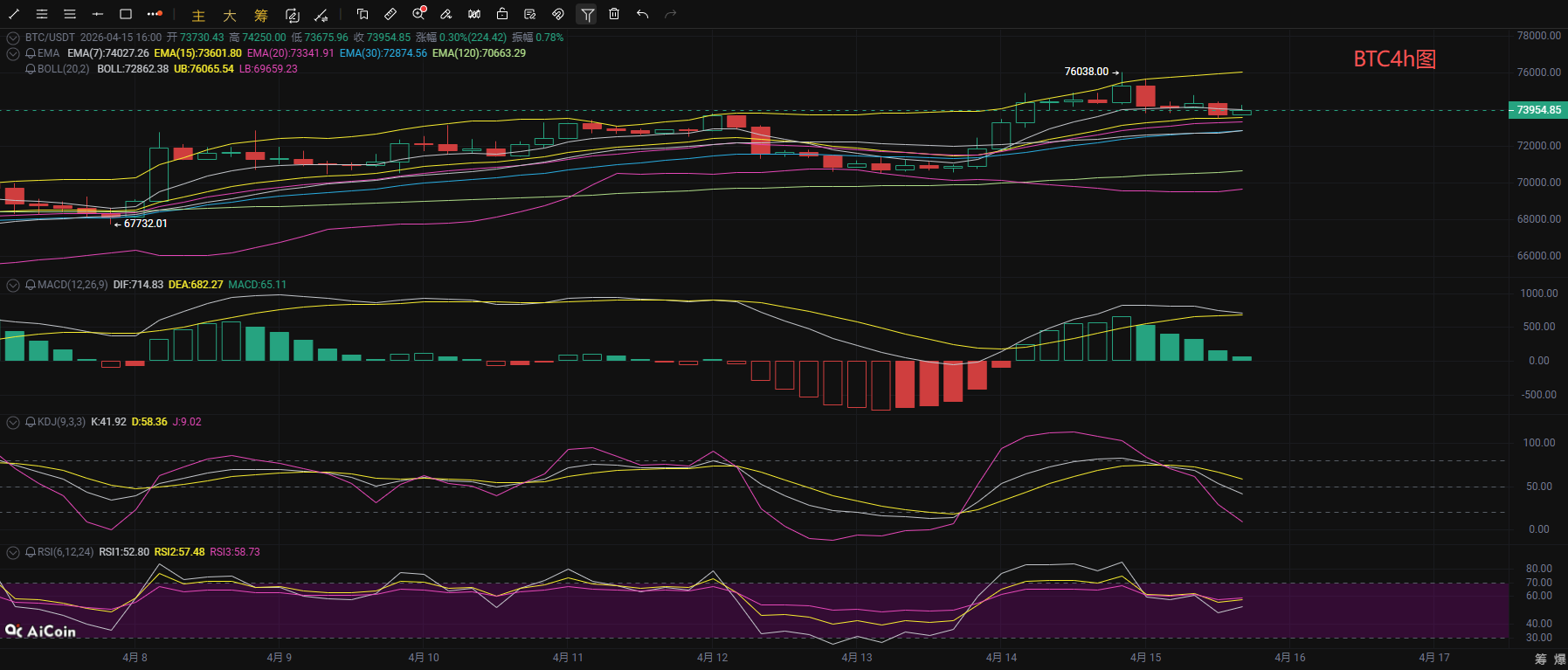Open more drawing tools via the three-dot menu

[x=155, y=14]
